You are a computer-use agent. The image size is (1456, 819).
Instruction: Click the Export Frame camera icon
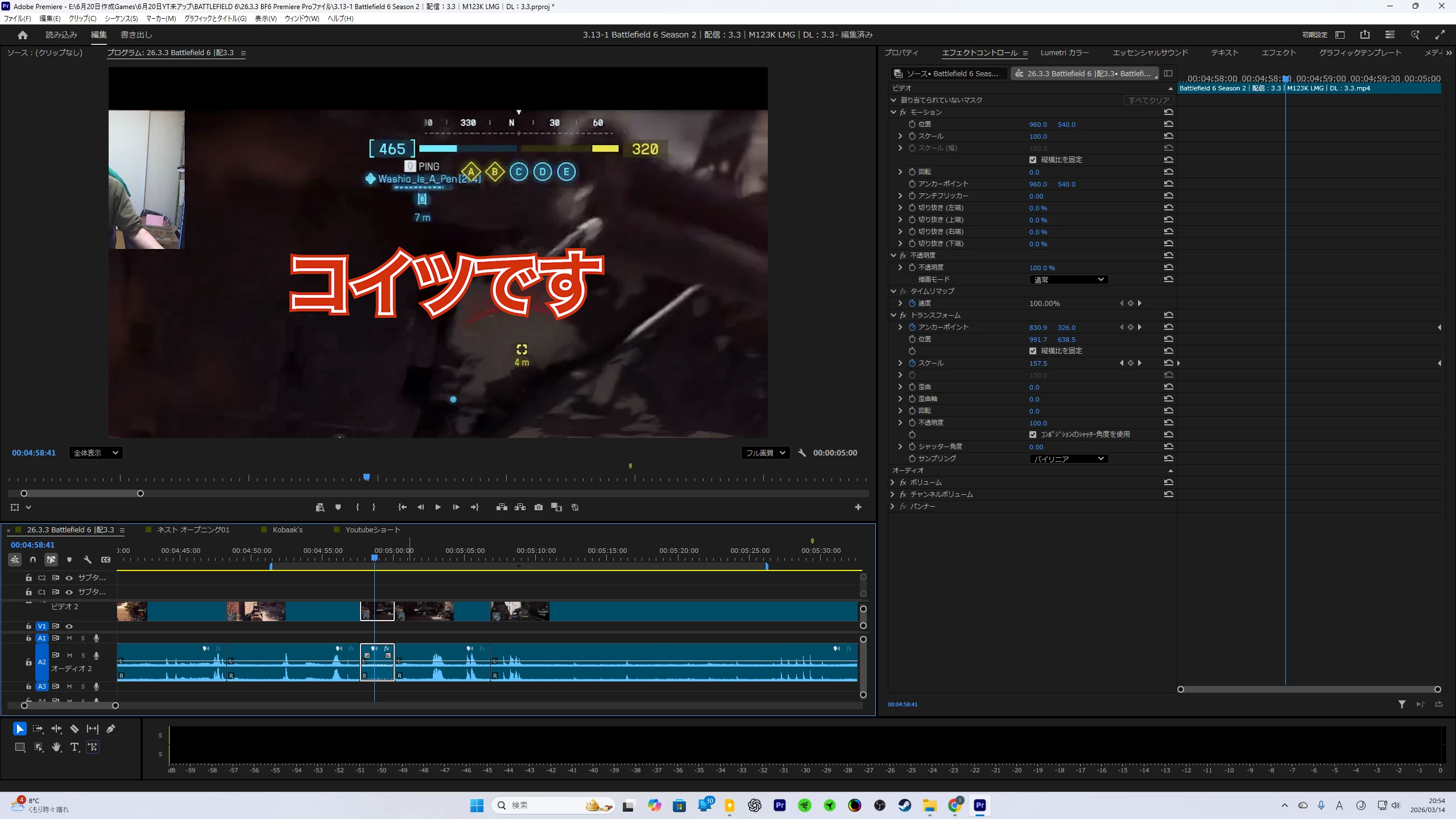[538, 507]
